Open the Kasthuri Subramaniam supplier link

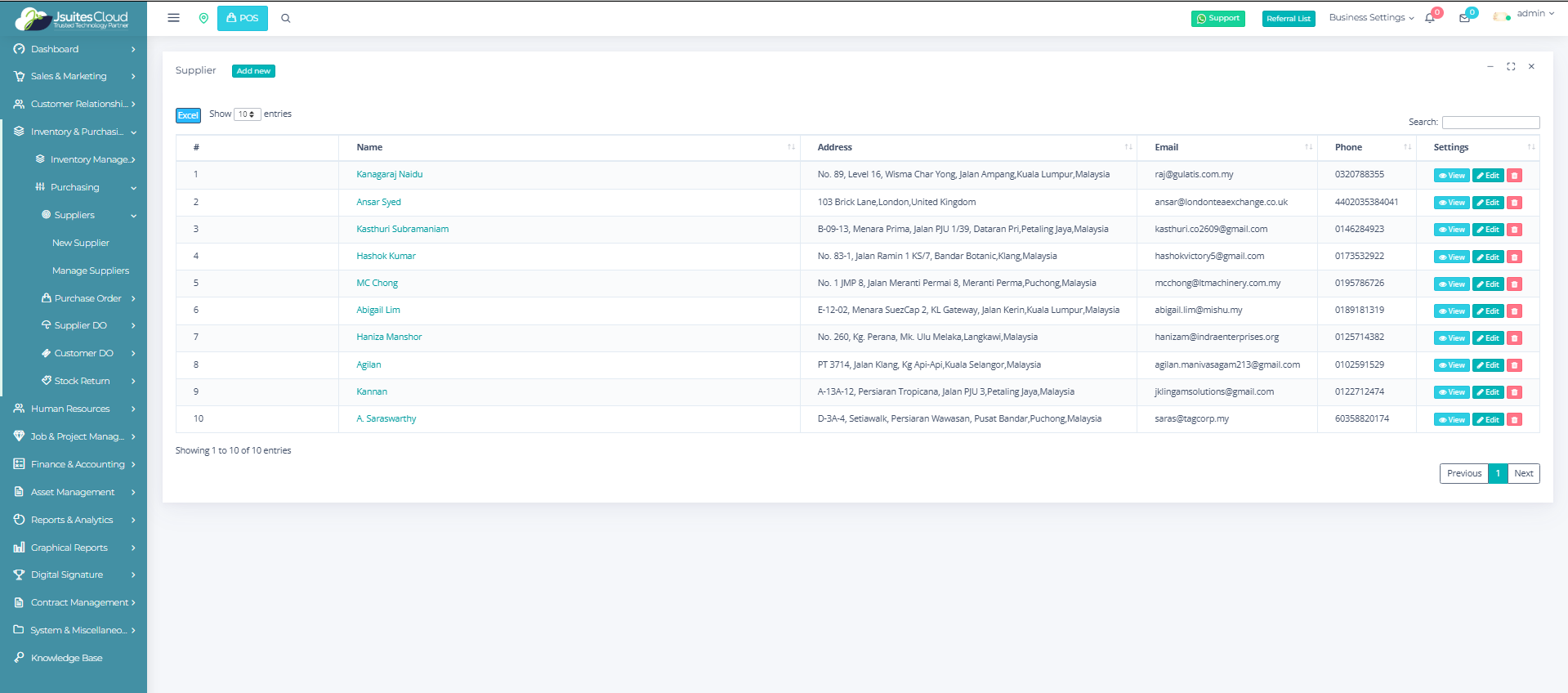[402, 229]
